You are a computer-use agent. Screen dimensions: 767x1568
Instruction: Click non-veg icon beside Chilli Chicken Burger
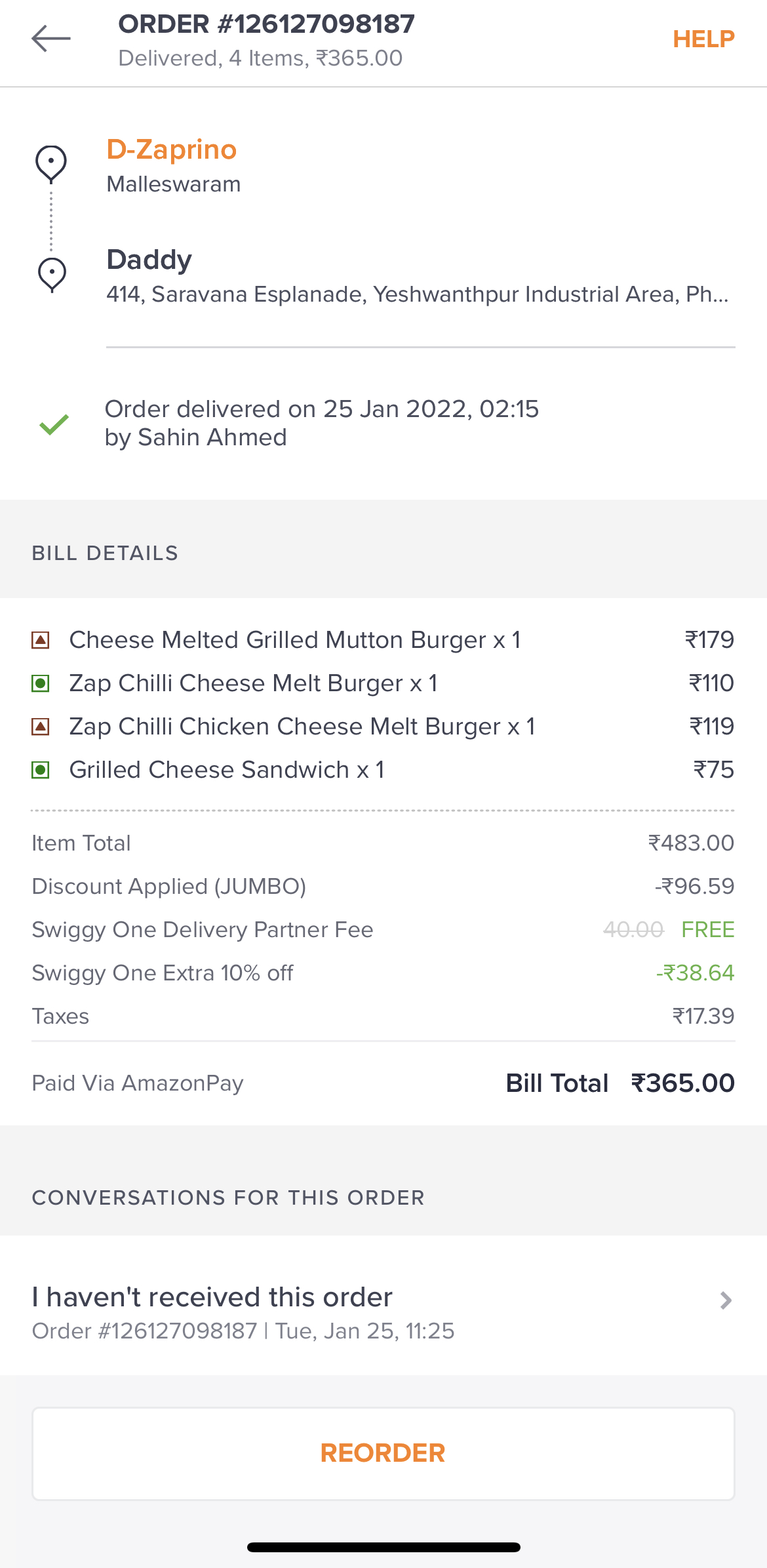click(x=41, y=727)
